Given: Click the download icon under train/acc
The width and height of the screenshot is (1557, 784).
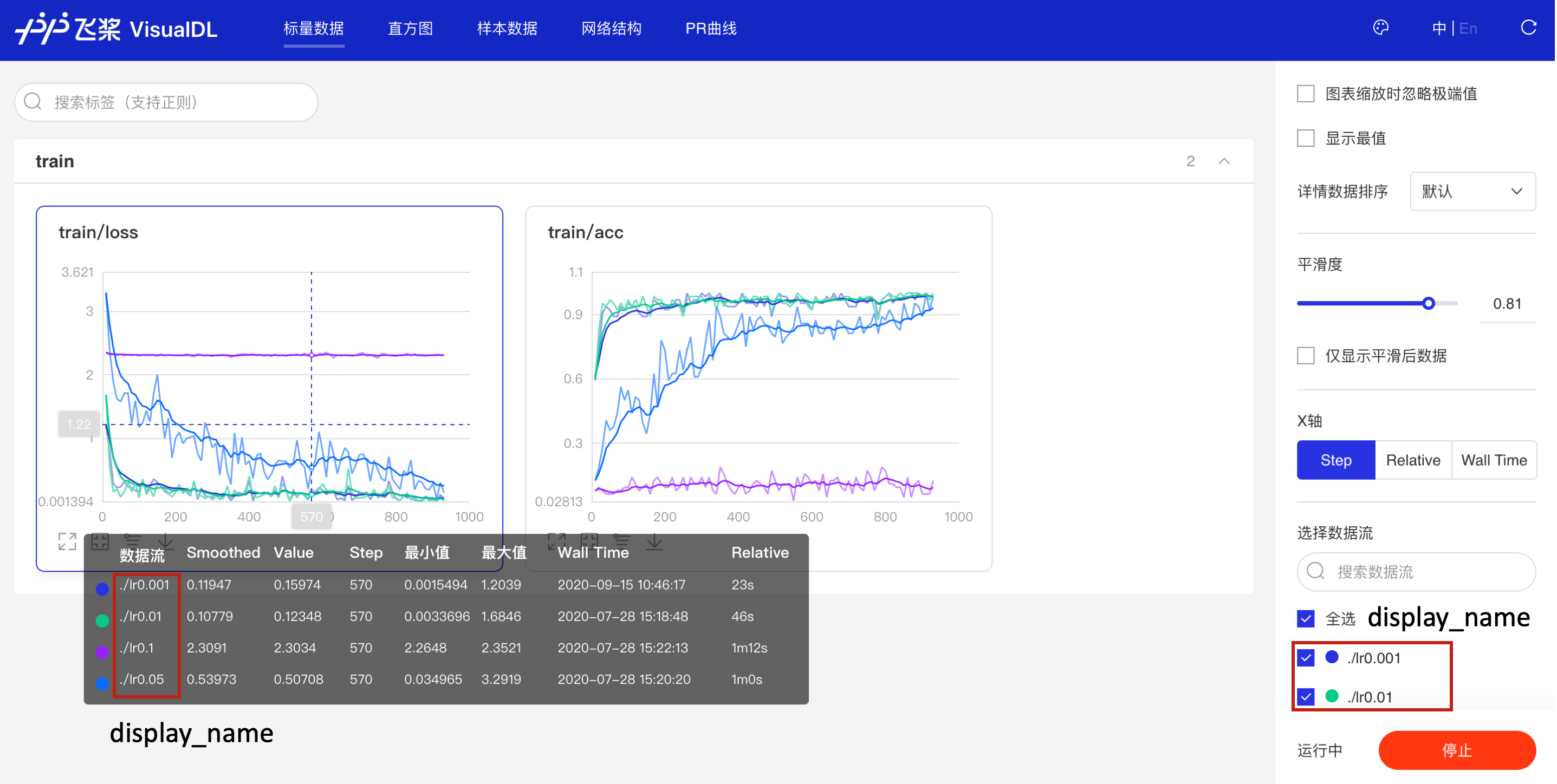Looking at the screenshot, I should point(654,541).
